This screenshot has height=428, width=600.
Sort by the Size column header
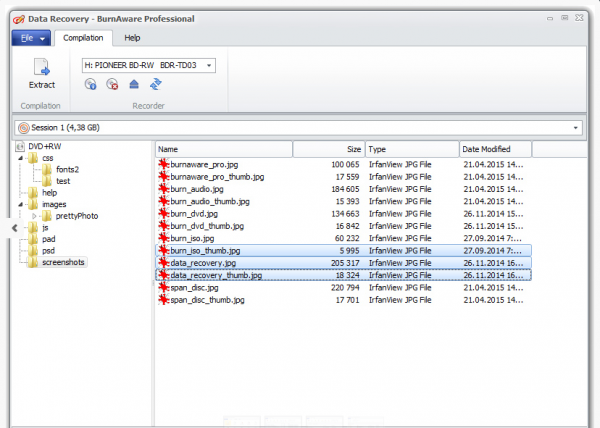pos(329,149)
